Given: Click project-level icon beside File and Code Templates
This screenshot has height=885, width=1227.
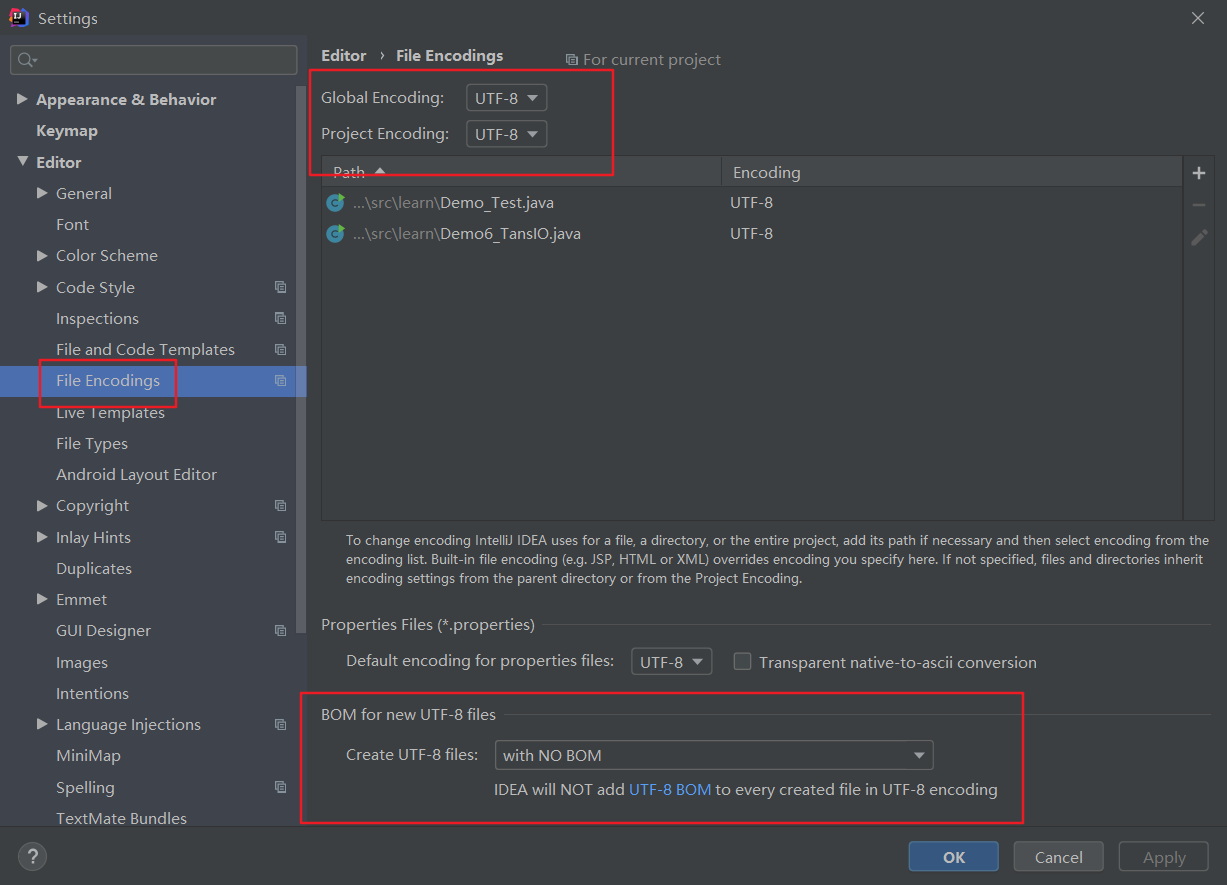Looking at the screenshot, I should [x=280, y=349].
